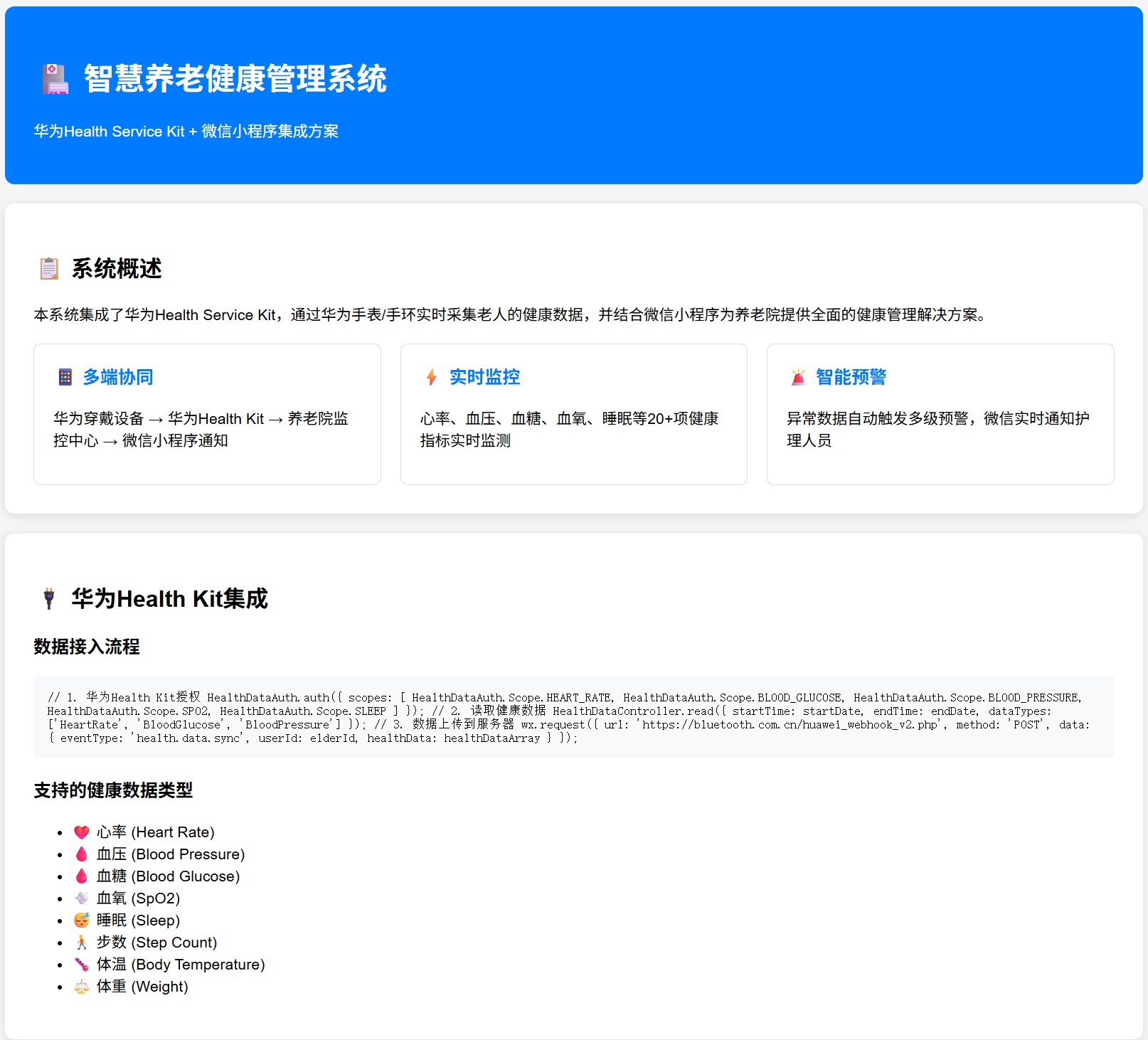Click the heart icon for 心率 item
This screenshot has width=1148, height=1040.
point(82,832)
